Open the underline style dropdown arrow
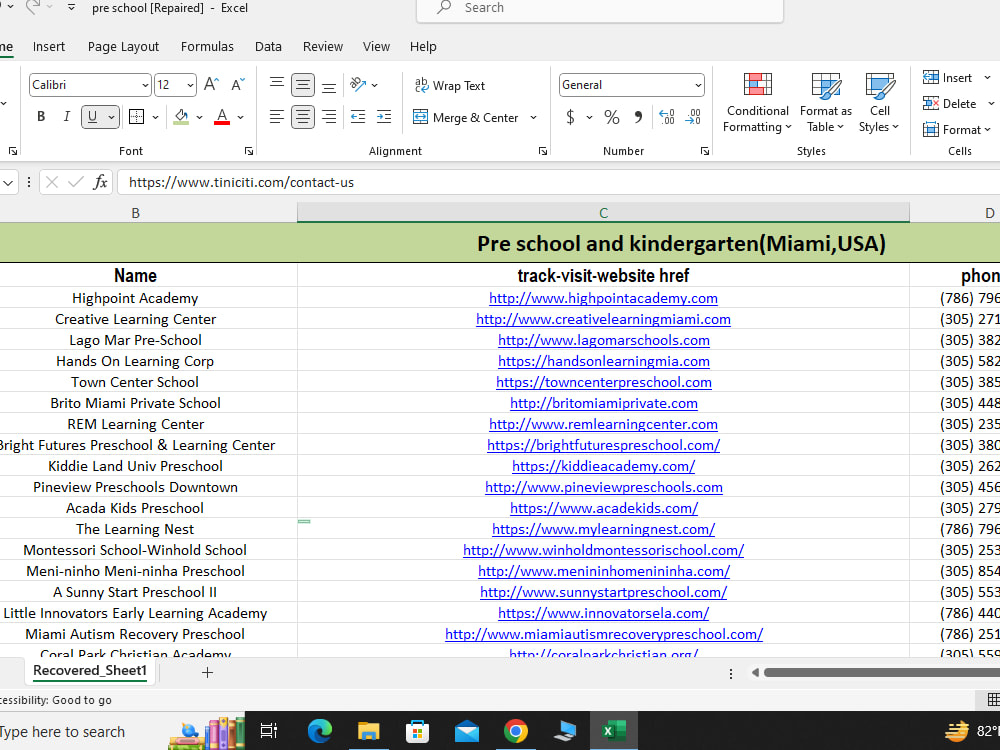The image size is (1000, 750). coord(112,117)
